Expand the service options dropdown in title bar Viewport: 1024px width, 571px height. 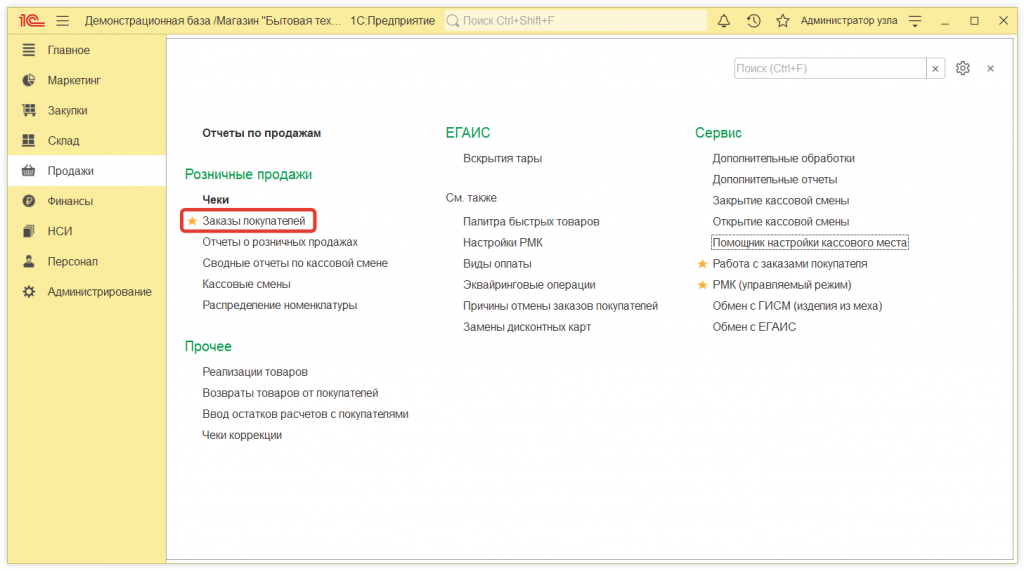tap(914, 20)
